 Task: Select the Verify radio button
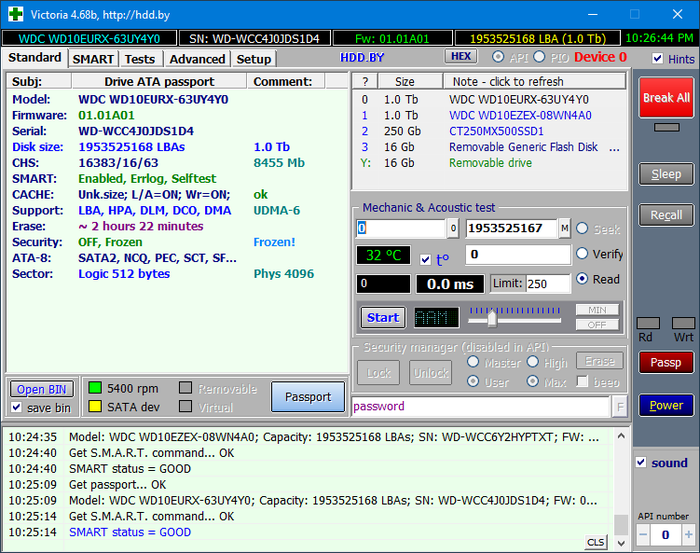point(582,254)
